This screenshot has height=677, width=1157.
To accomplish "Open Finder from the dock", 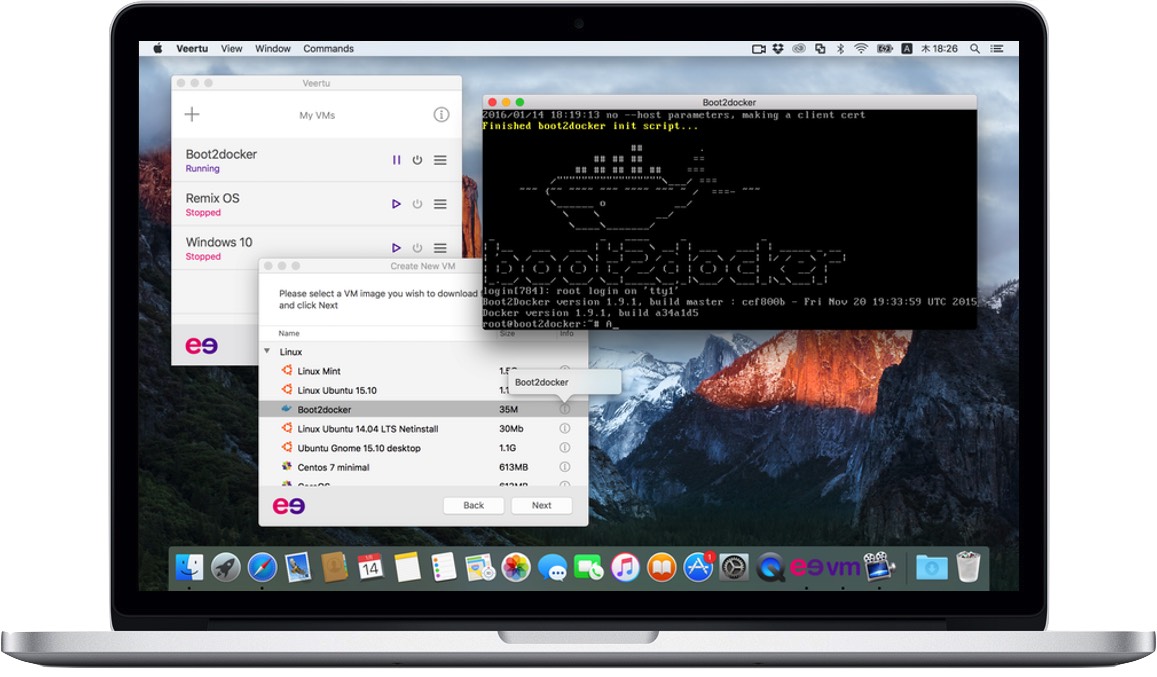I will coord(190,568).
